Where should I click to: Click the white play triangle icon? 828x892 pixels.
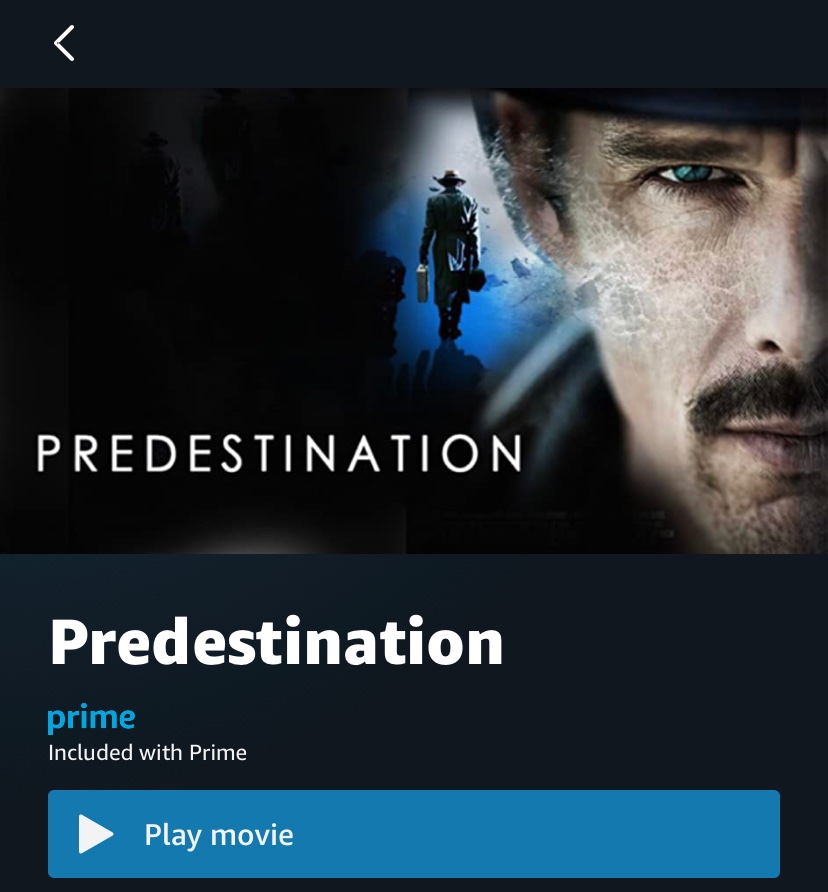pos(96,834)
